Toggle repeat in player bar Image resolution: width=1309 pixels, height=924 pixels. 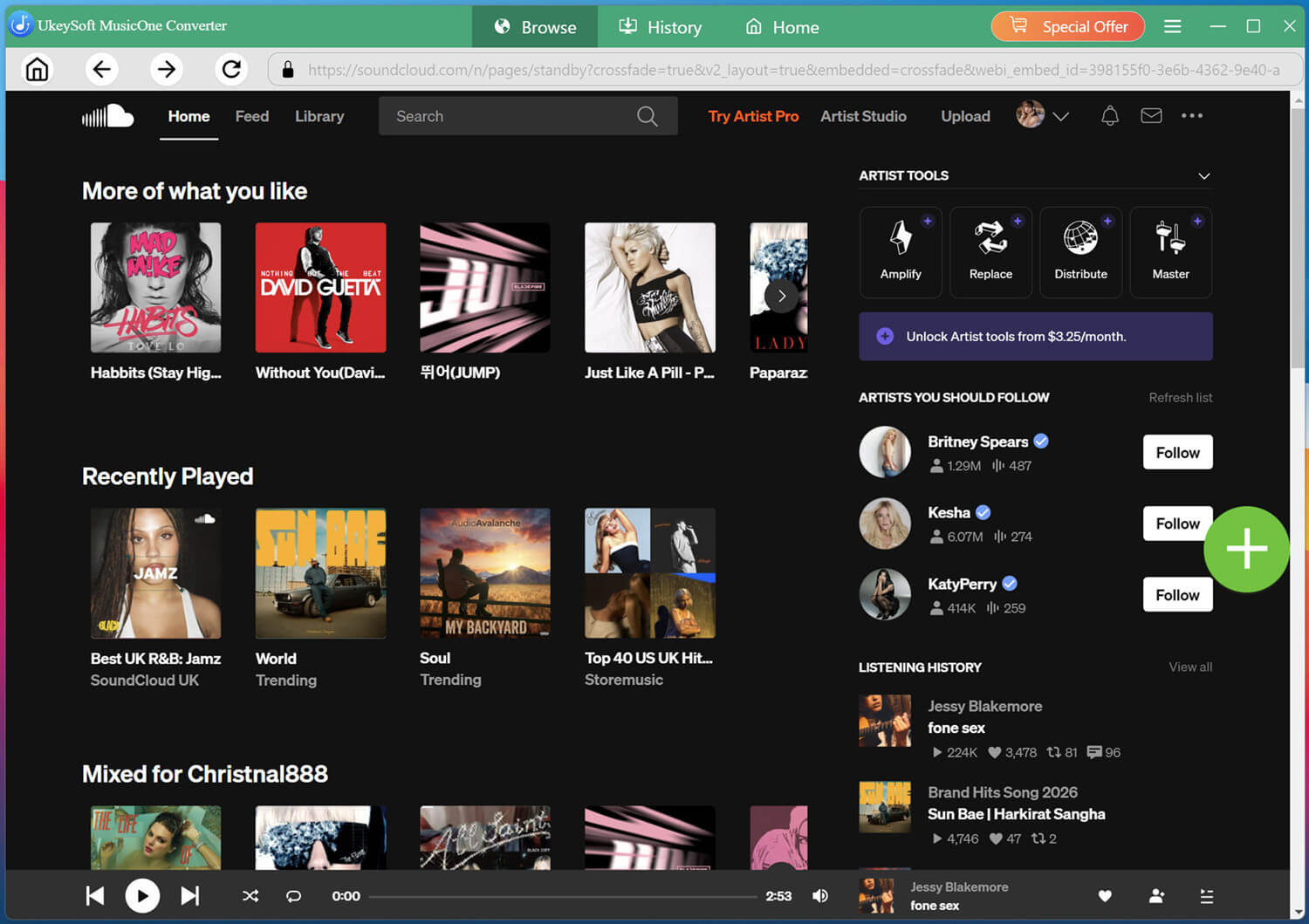pyautogui.click(x=294, y=896)
